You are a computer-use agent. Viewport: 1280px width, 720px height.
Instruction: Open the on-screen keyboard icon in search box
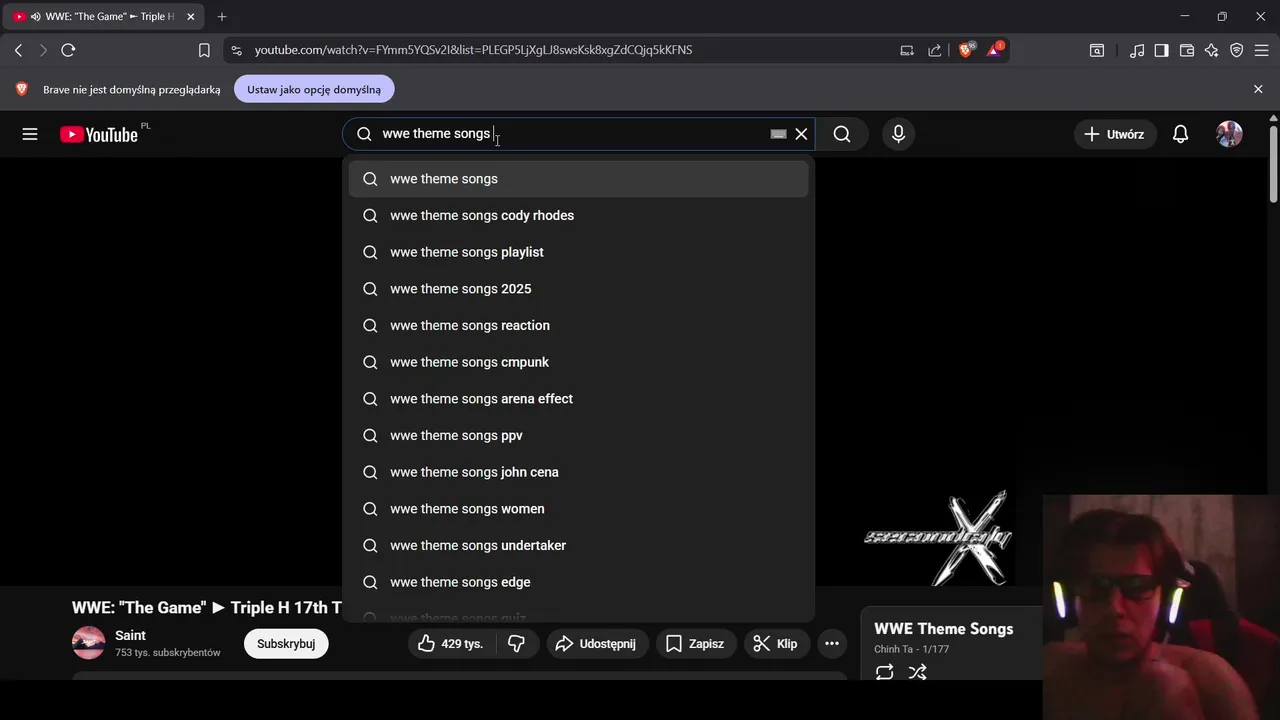[x=778, y=134]
